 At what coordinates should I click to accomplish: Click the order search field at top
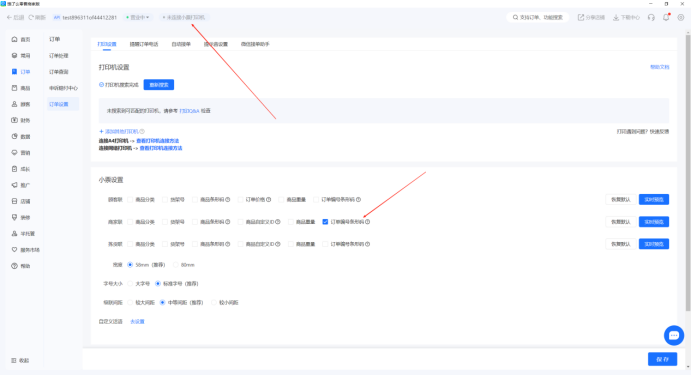tap(538, 18)
